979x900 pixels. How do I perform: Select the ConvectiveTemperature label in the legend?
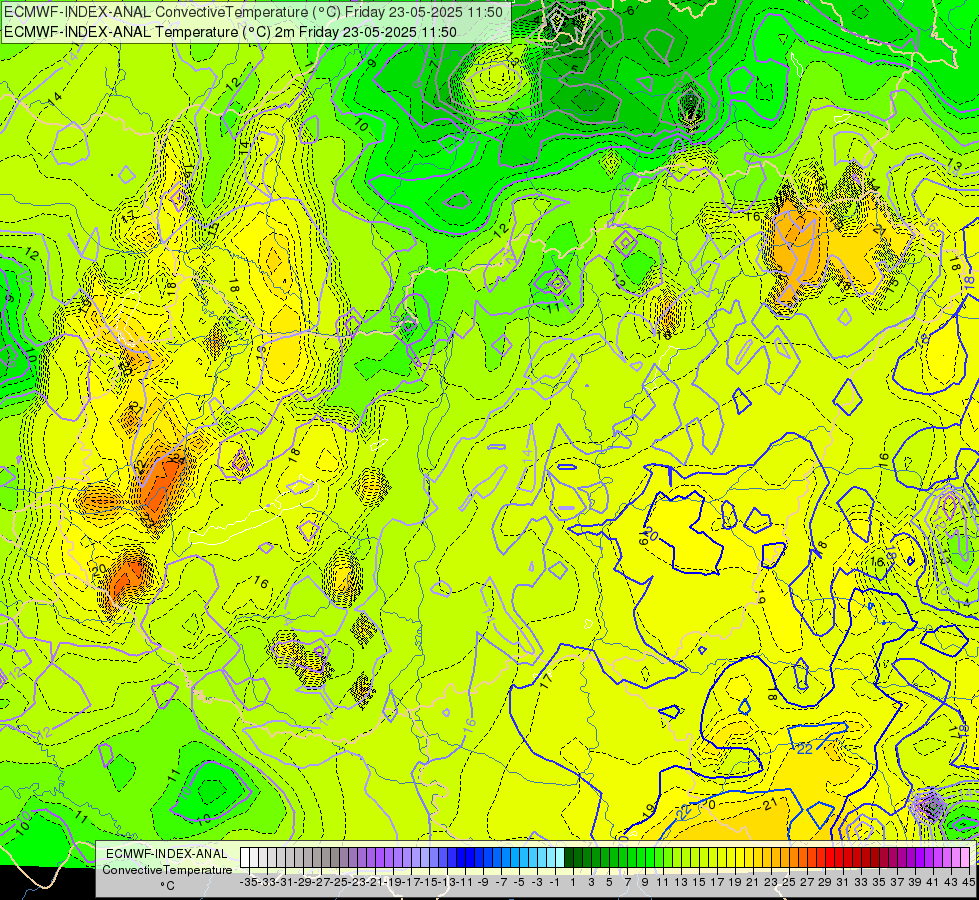point(167,869)
